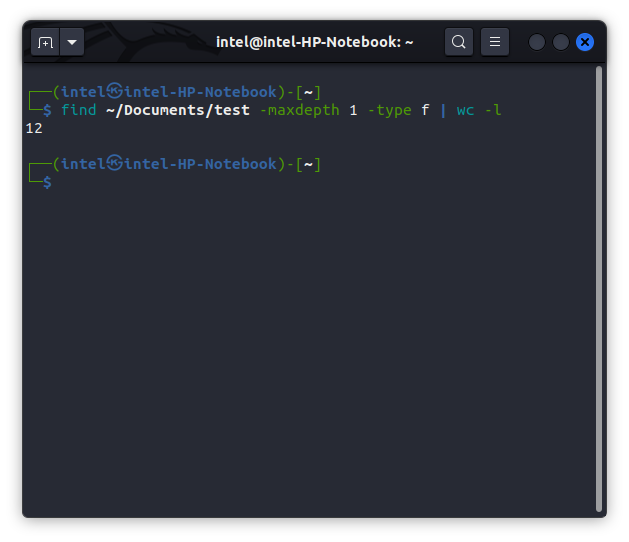Click the 'wc' command after the pipe
The width and height of the screenshot is (629, 542).
[466, 110]
